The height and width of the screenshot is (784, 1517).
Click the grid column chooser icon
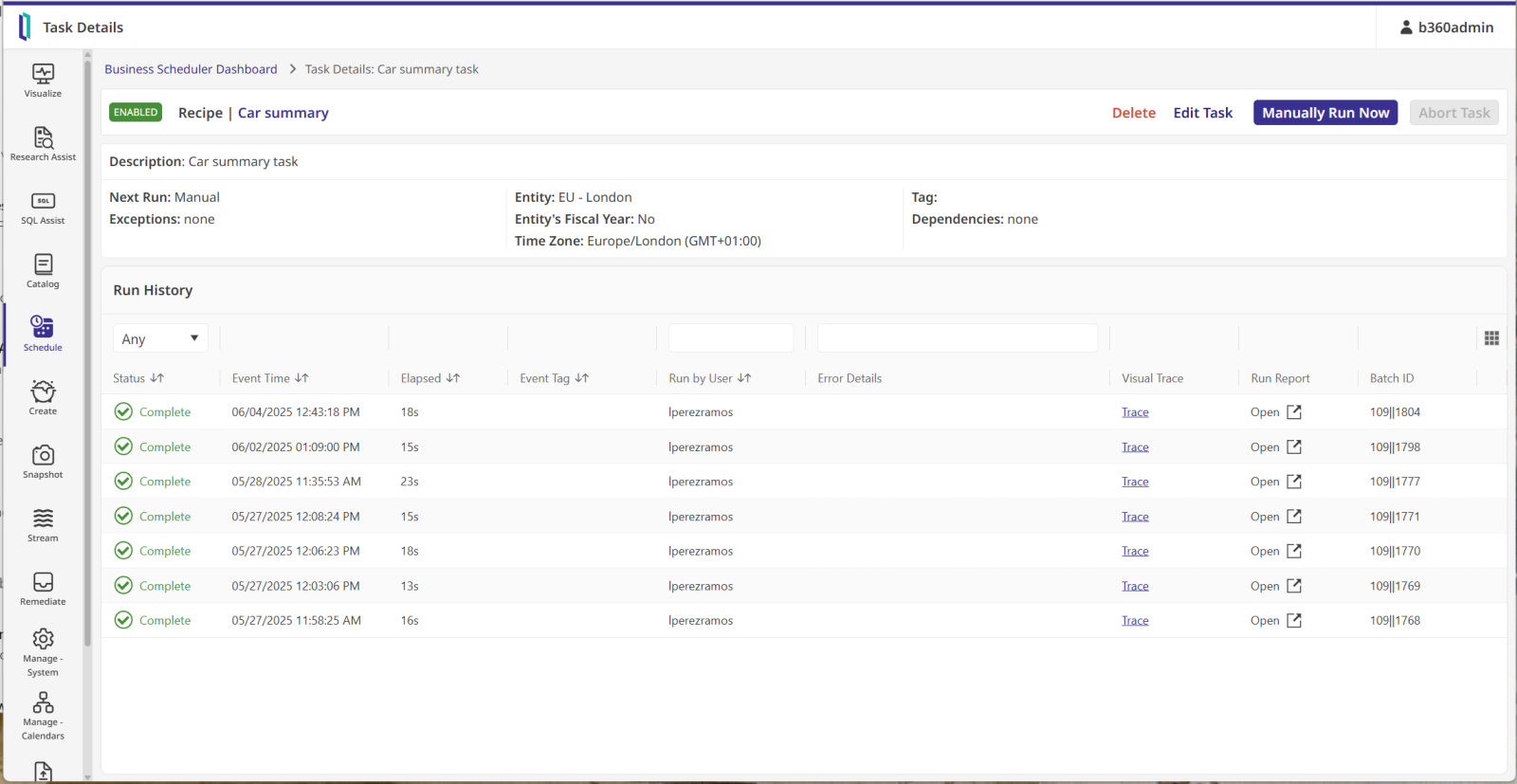pos(1491,338)
